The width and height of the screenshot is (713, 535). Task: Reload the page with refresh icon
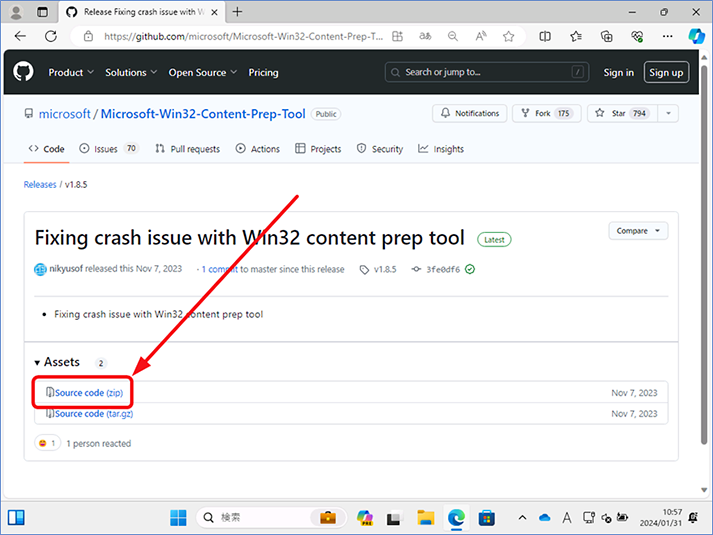click(51, 36)
